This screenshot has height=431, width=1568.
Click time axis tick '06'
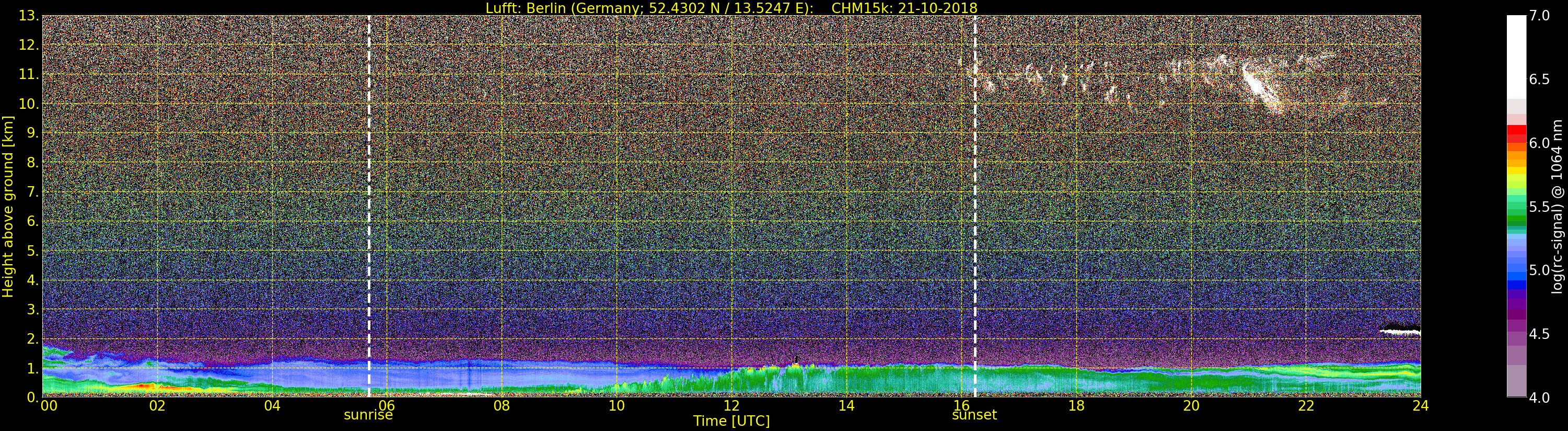pos(387,406)
